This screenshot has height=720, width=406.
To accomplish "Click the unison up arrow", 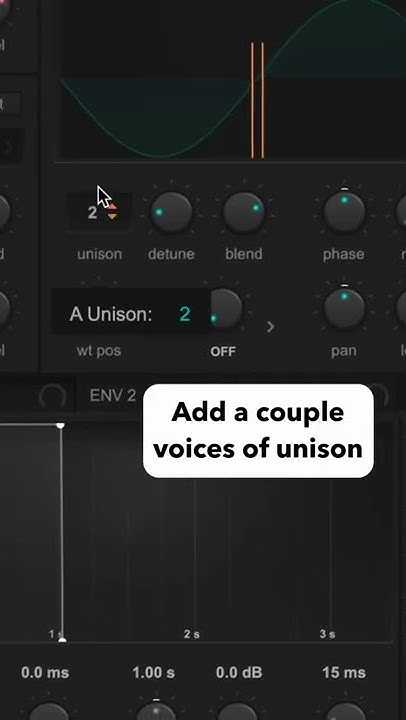I will (113, 207).
